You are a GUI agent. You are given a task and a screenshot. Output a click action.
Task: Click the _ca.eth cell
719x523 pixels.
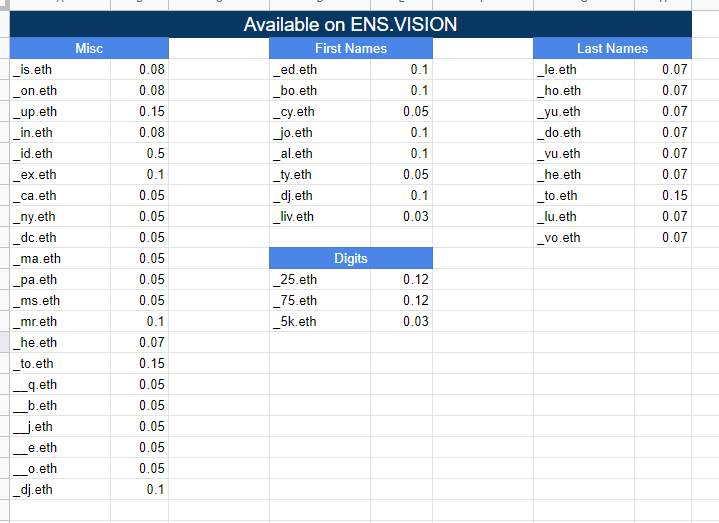[x=60, y=196]
